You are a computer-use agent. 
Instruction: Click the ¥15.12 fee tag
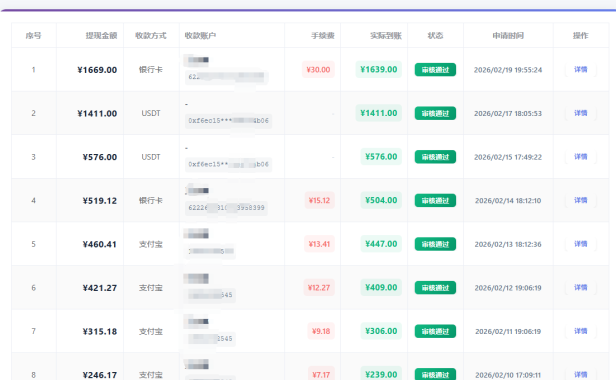(319, 200)
